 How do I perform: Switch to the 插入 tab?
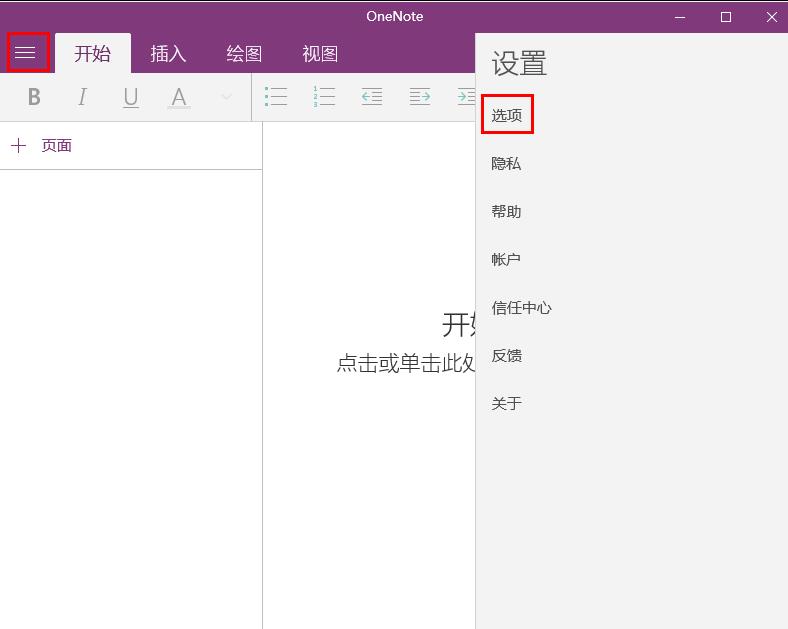point(168,53)
